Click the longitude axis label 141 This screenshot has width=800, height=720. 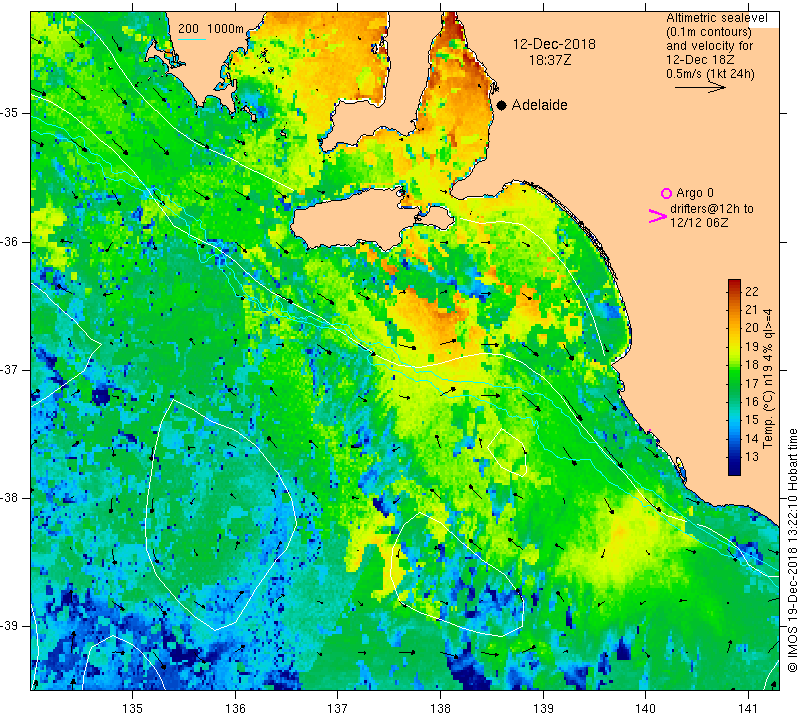click(x=748, y=708)
